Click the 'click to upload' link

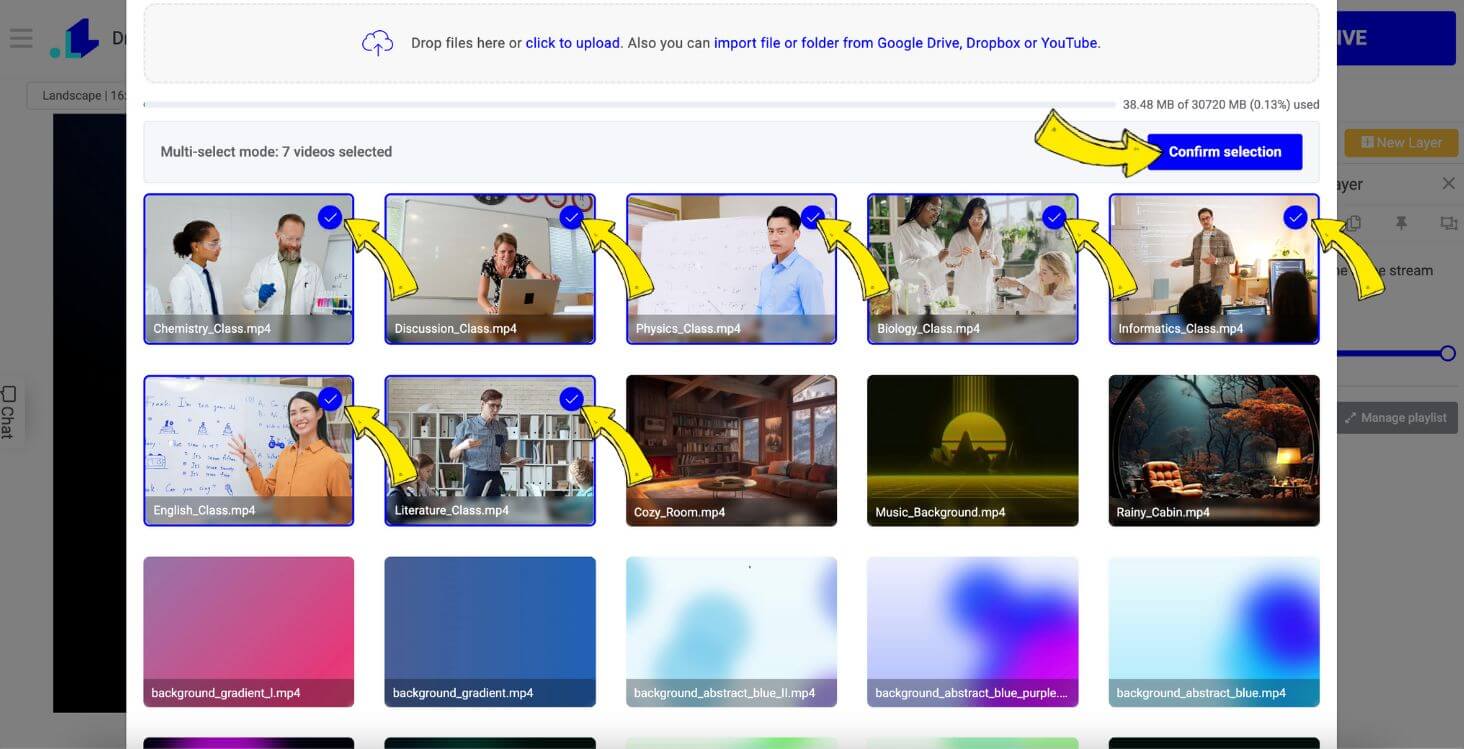click(573, 43)
